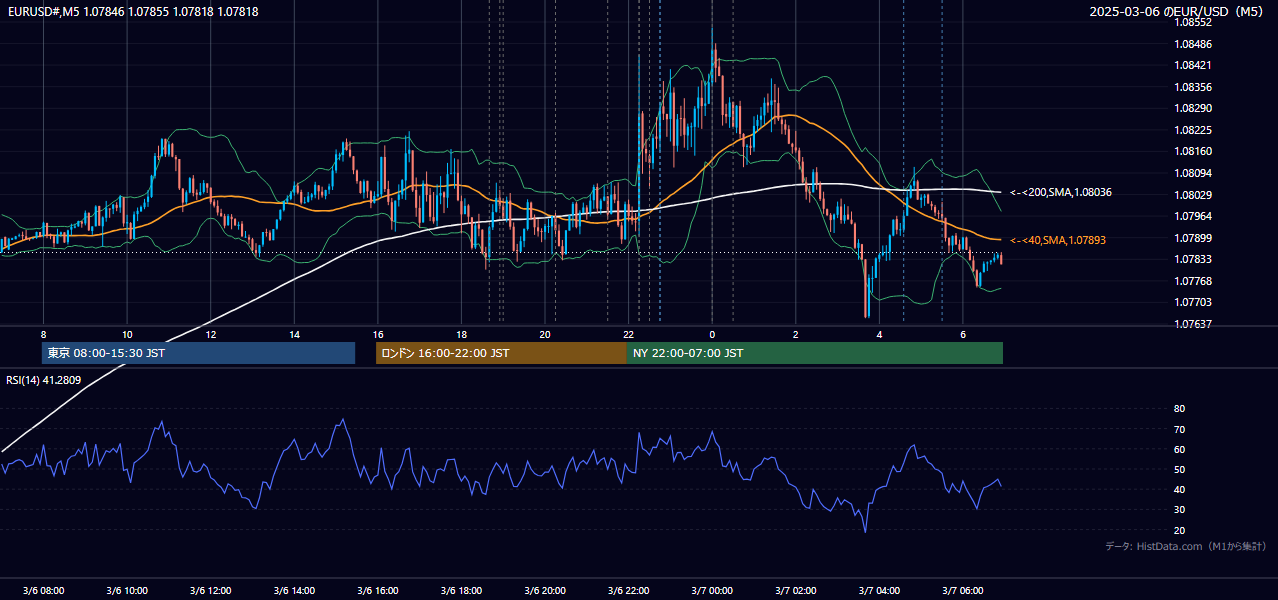
Task: Click the RSI scale level 40
Action: [1179, 489]
